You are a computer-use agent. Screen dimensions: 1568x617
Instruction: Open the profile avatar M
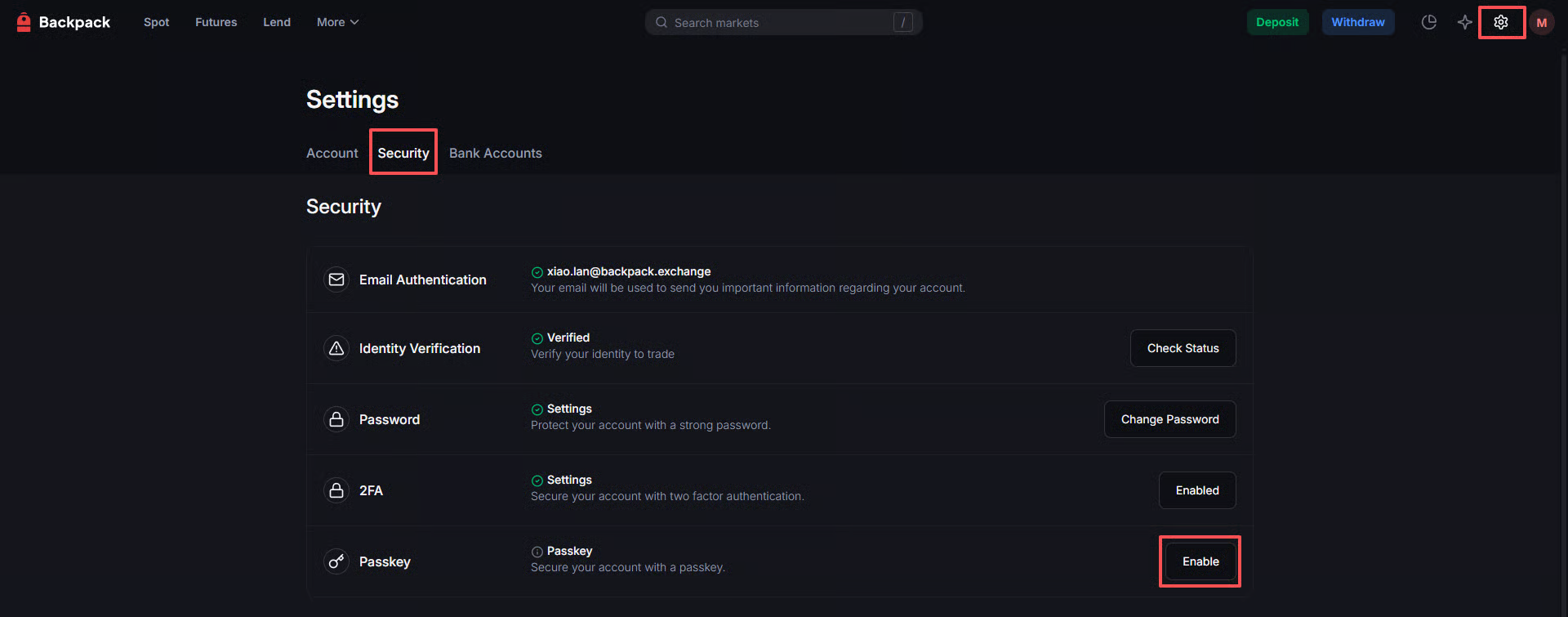pos(1541,22)
